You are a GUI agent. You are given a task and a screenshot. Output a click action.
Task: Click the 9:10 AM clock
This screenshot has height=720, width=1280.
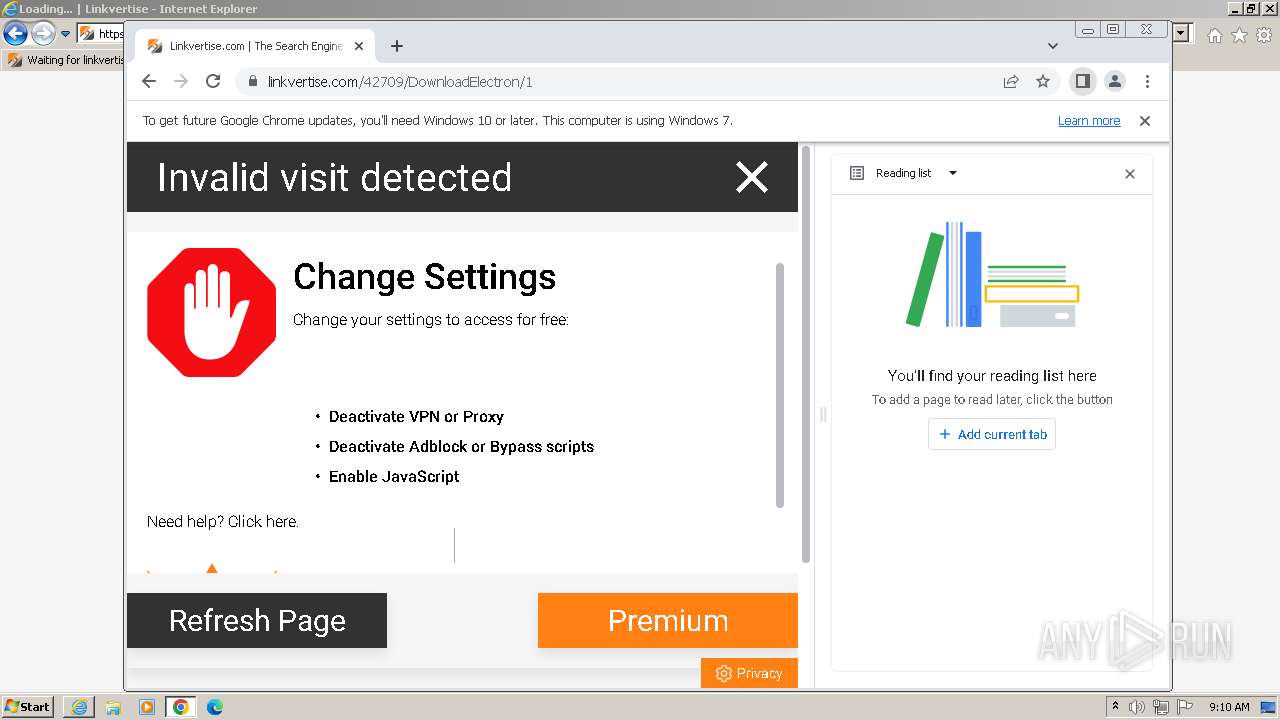click(x=1229, y=707)
